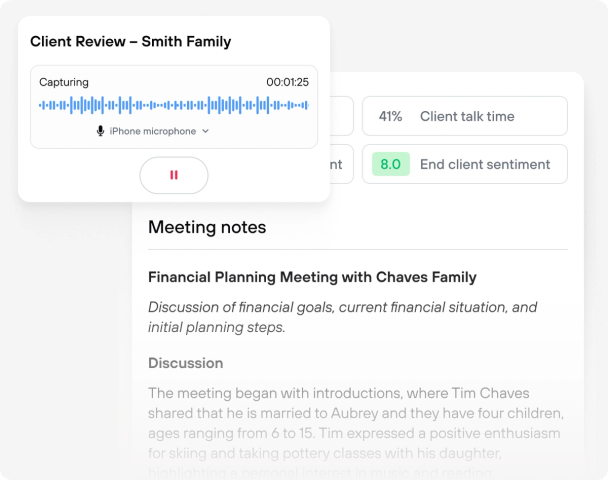Image resolution: width=608 pixels, height=480 pixels.
Task: Click the blue audio waveform
Action: [173, 105]
